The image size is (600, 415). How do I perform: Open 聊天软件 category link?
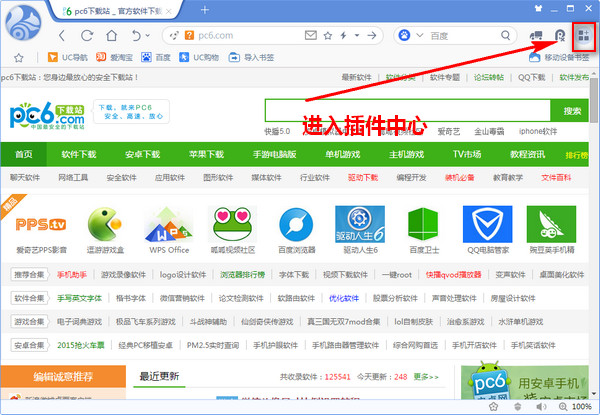(x=25, y=177)
